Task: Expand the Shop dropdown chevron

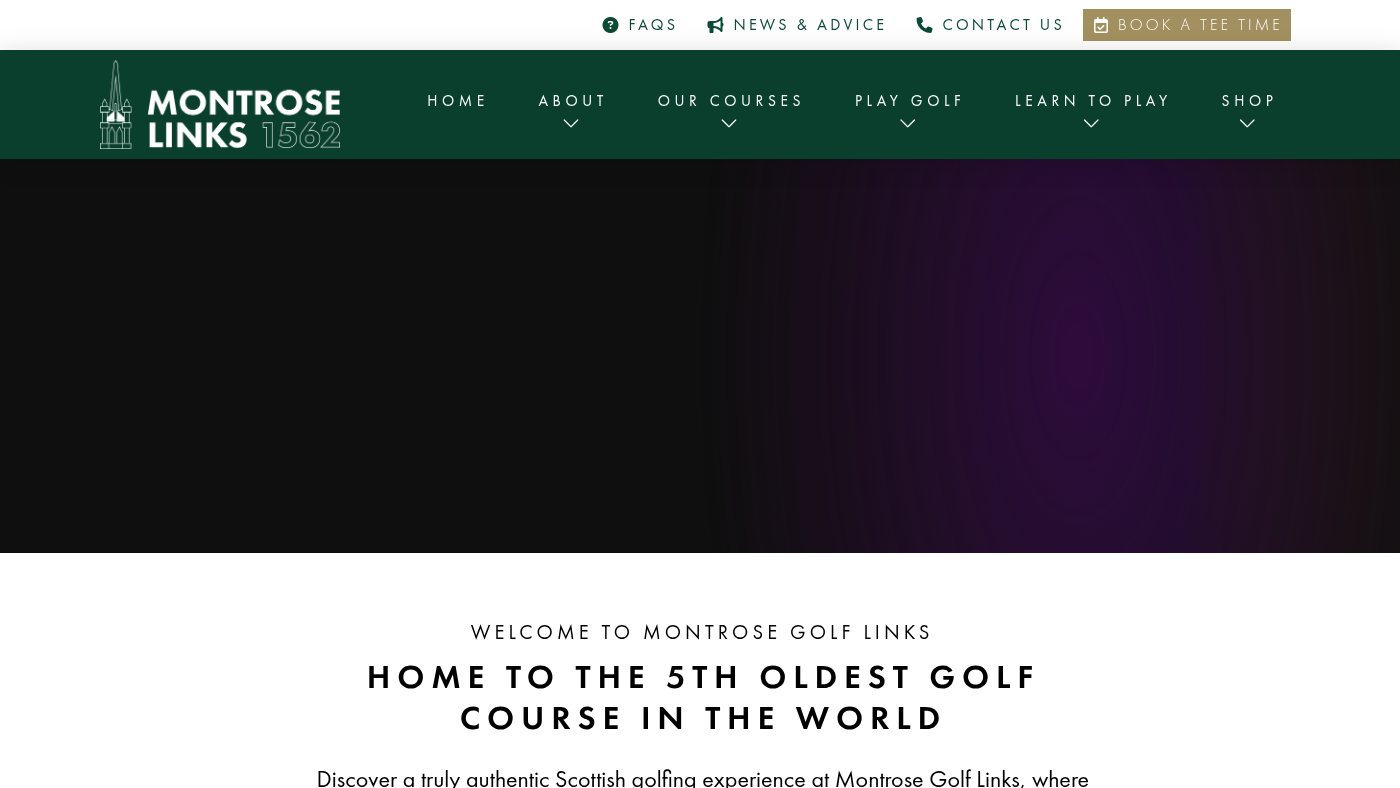Action: pyautogui.click(x=1247, y=124)
